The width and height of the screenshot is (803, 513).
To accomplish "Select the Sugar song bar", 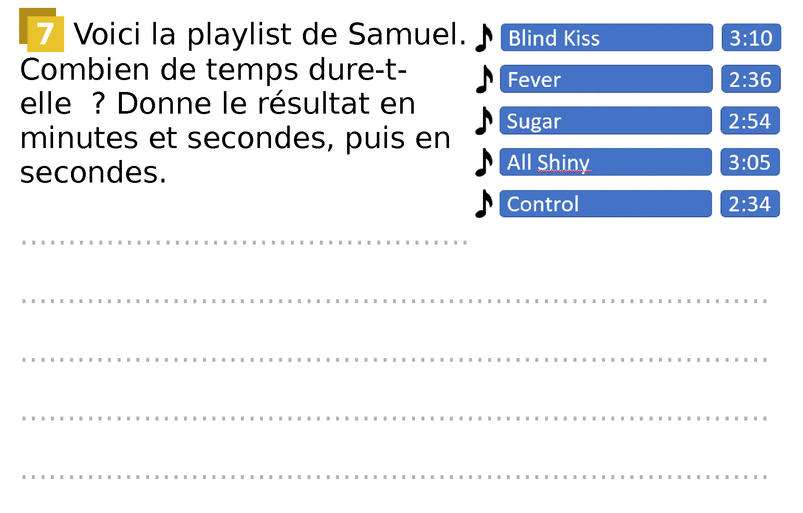I will click(606, 121).
